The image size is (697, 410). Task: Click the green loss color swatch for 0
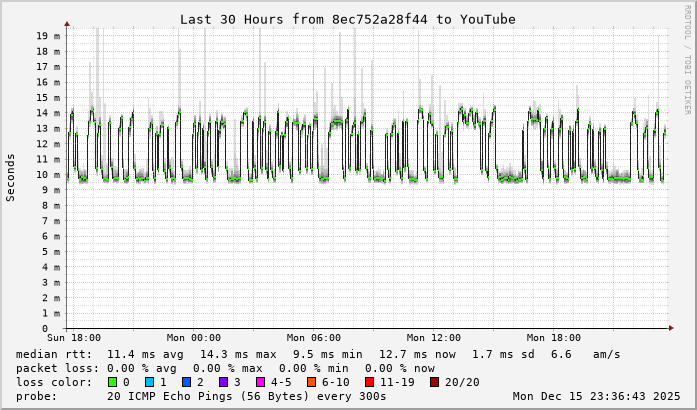click(112, 382)
